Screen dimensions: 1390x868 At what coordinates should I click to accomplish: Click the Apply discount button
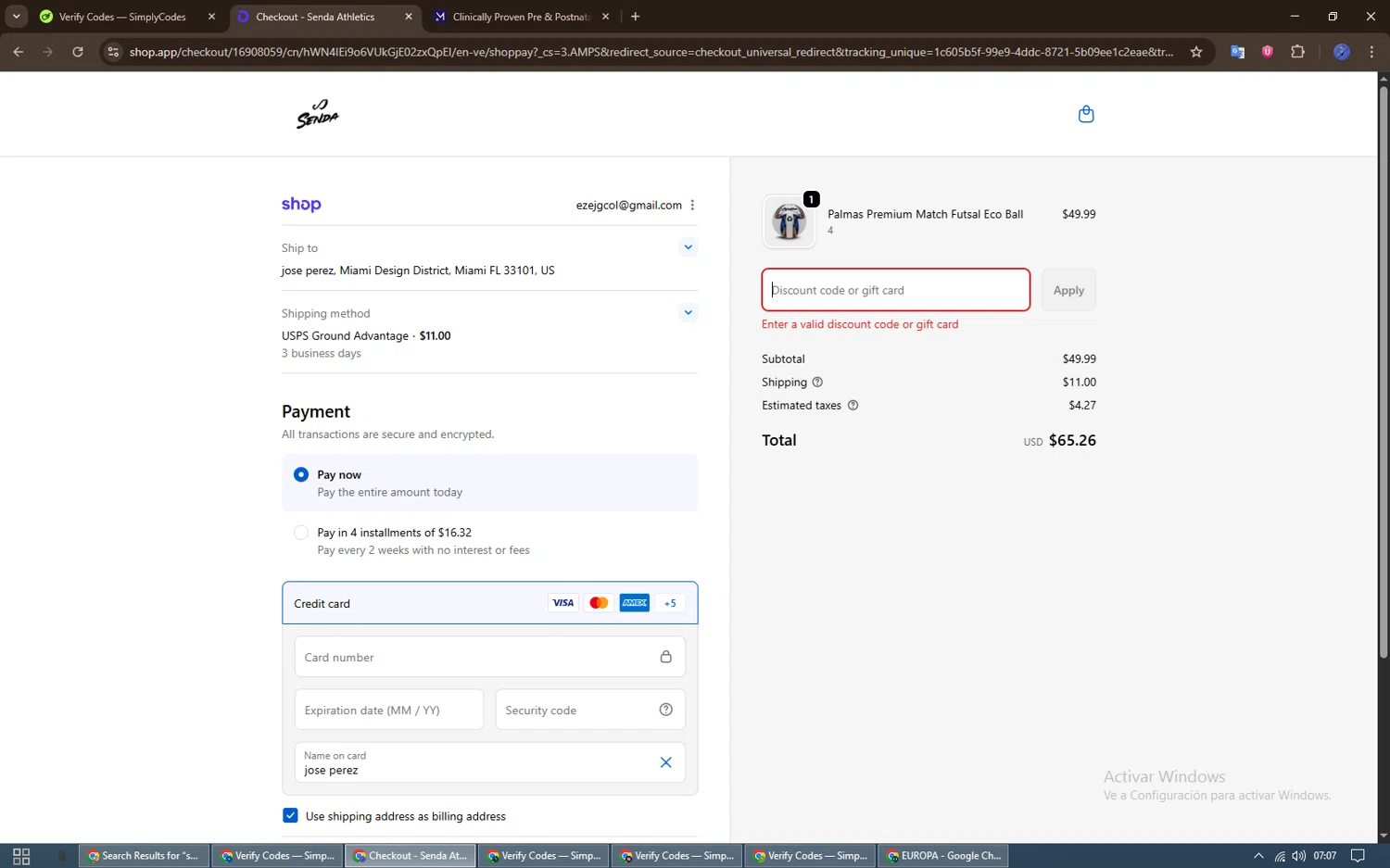coord(1068,290)
